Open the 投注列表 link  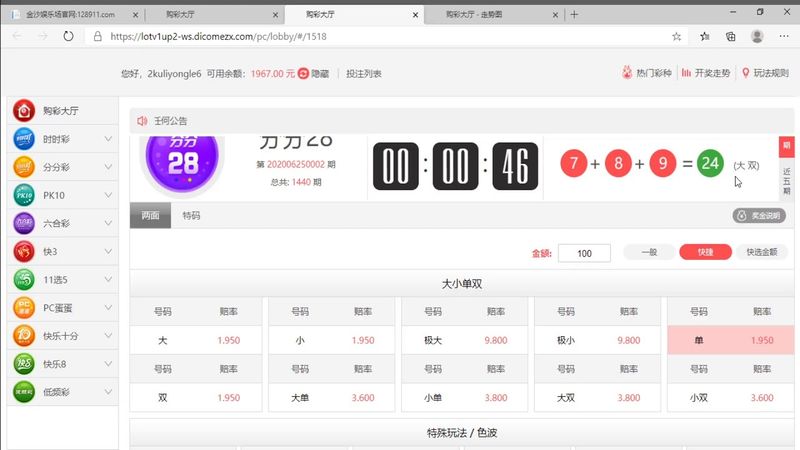(x=364, y=73)
